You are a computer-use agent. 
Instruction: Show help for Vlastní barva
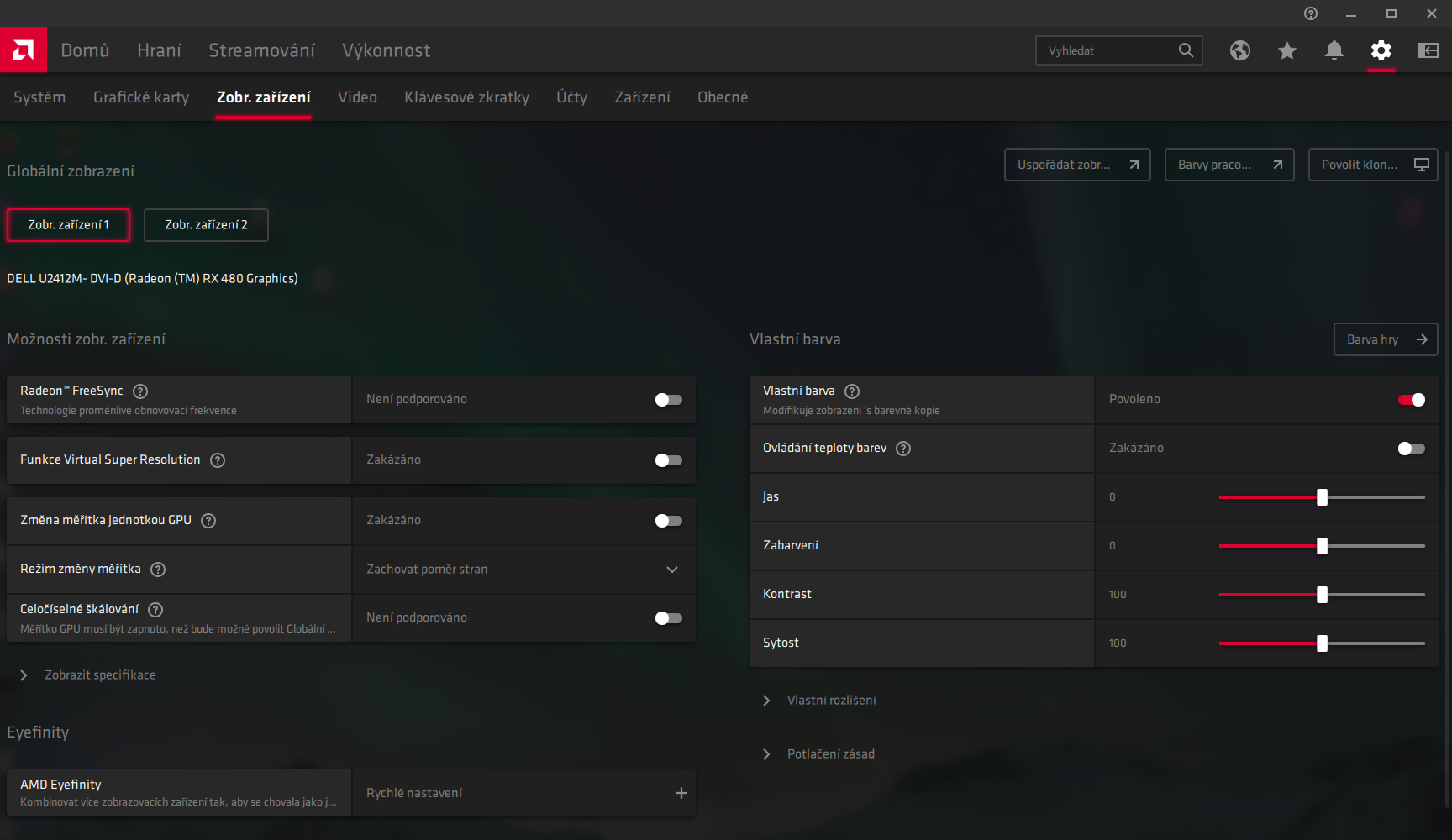852,391
